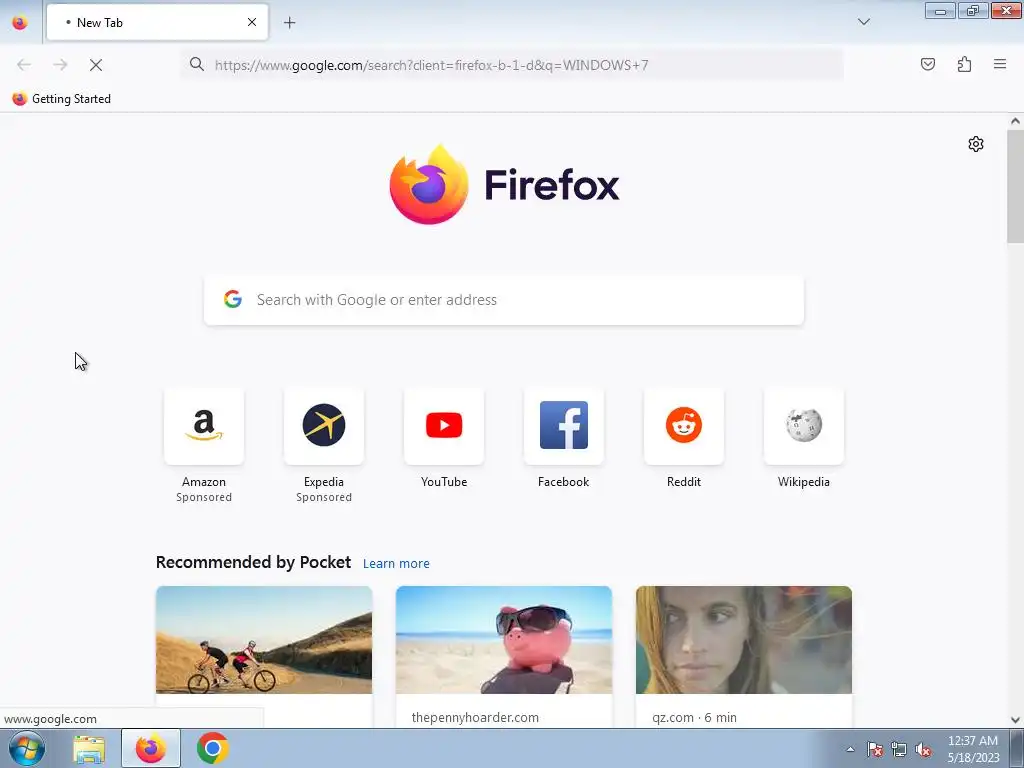Click the scrollbar down arrow

[x=1015, y=720]
